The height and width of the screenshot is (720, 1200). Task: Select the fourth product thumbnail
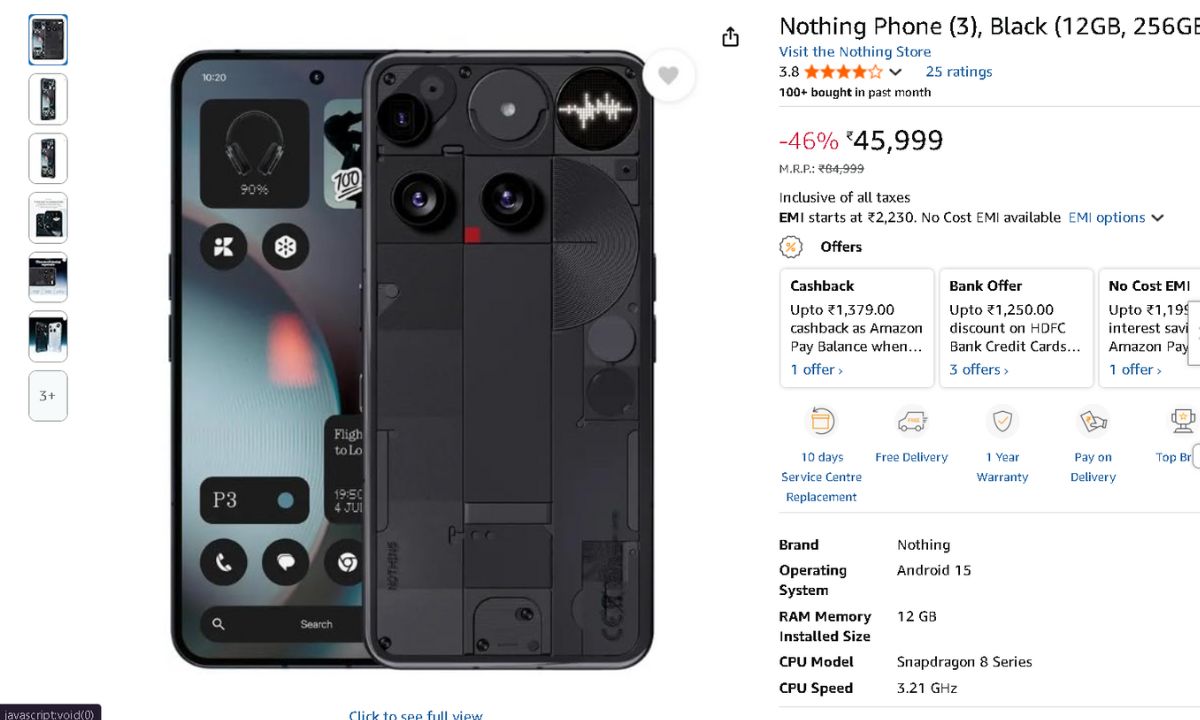[48, 218]
